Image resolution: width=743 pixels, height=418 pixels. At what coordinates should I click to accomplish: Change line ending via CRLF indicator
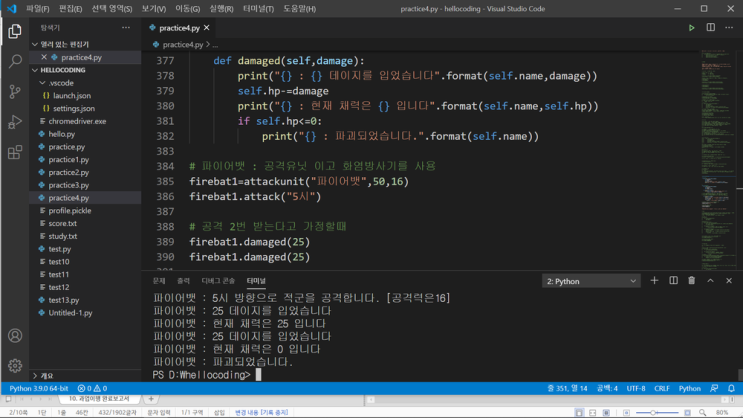(x=661, y=388)
